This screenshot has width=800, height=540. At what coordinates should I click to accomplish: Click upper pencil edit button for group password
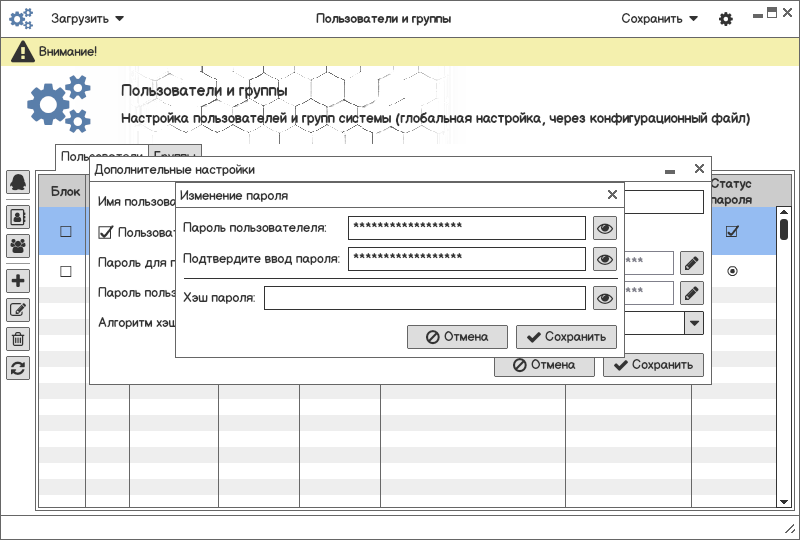[692, 263]
